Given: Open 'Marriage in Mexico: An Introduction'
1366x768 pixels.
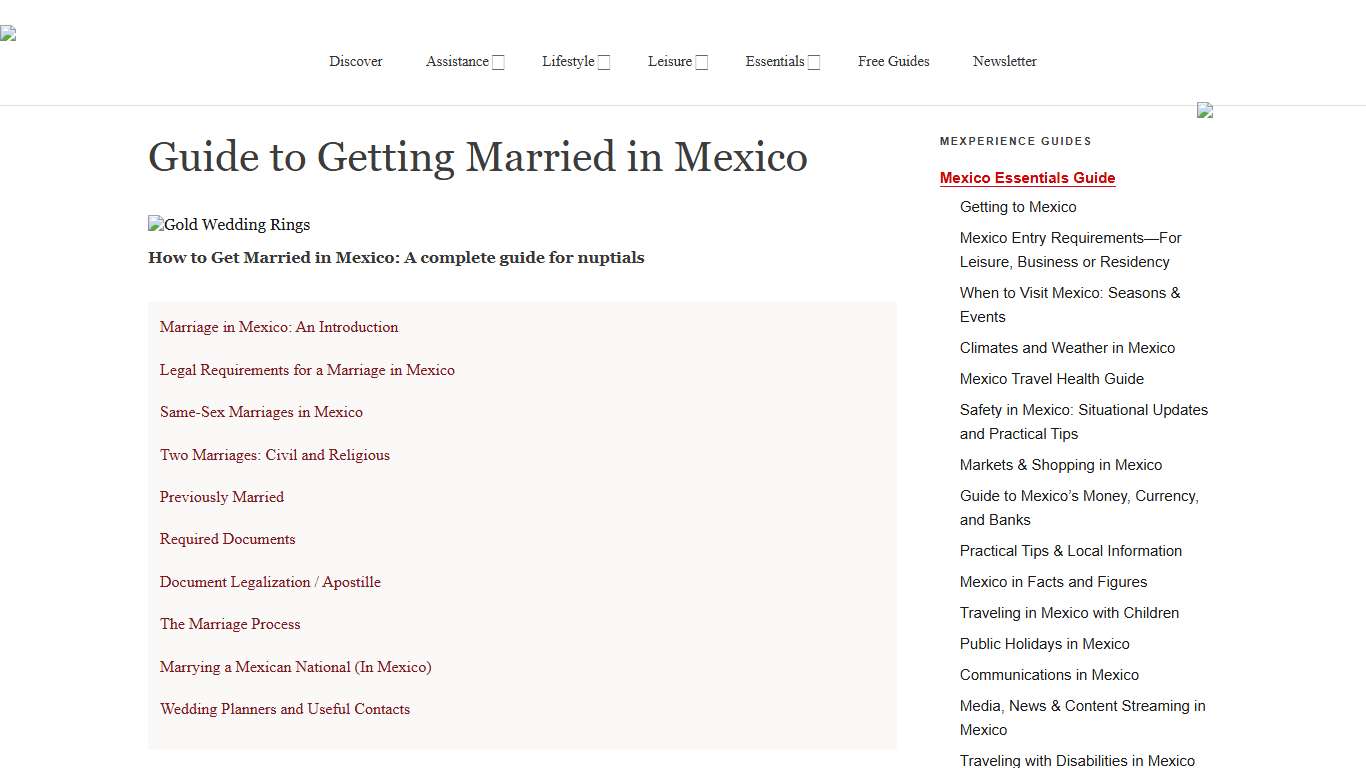Looking at the screenshot, I should coord(278,327).
